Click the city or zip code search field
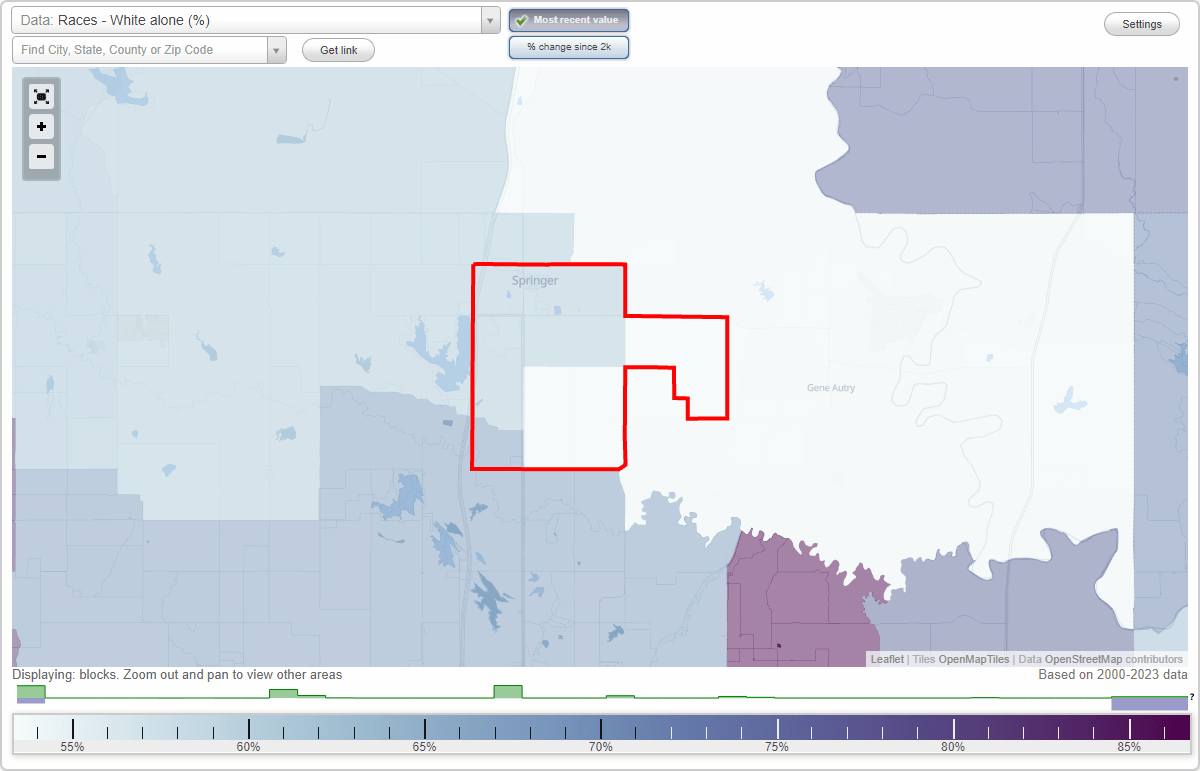 coord(140,49)
